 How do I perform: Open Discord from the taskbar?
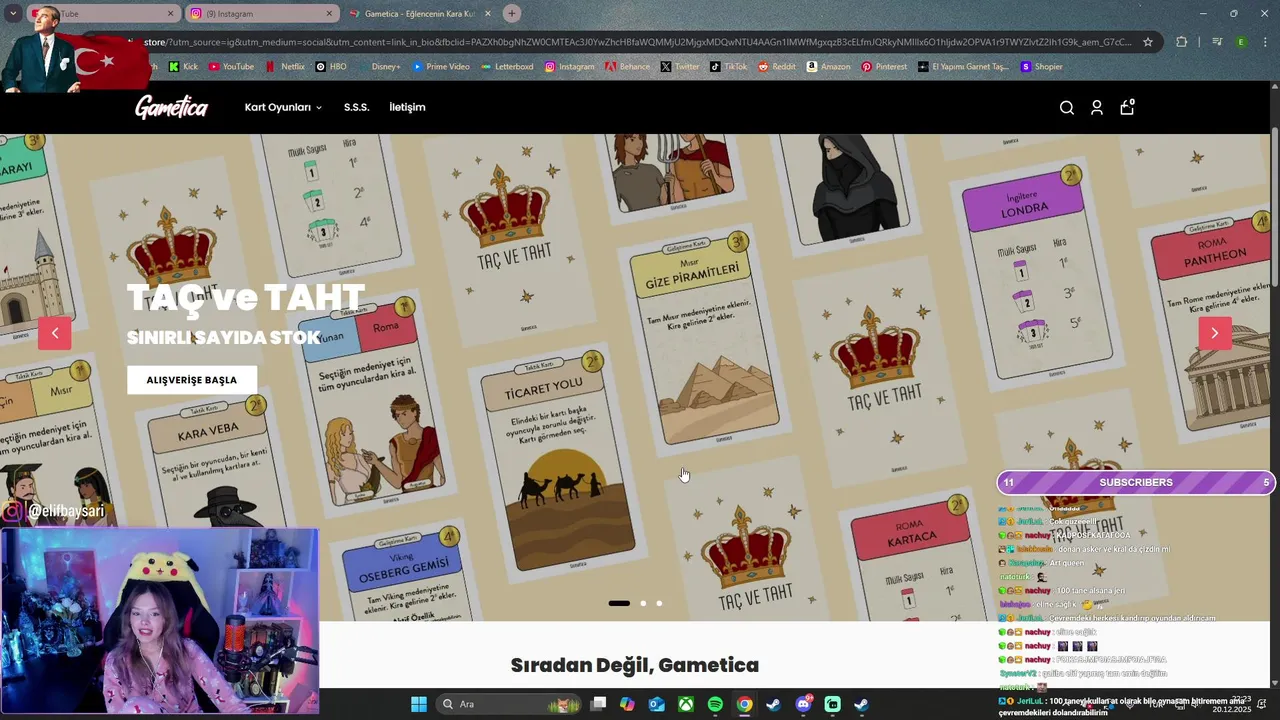(803, 704)
